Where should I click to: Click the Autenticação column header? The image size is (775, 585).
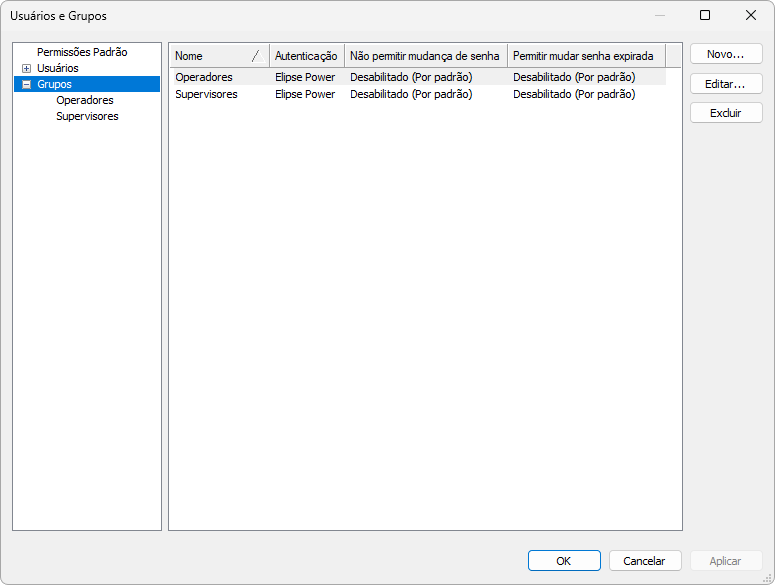click(x=306, y=56)
